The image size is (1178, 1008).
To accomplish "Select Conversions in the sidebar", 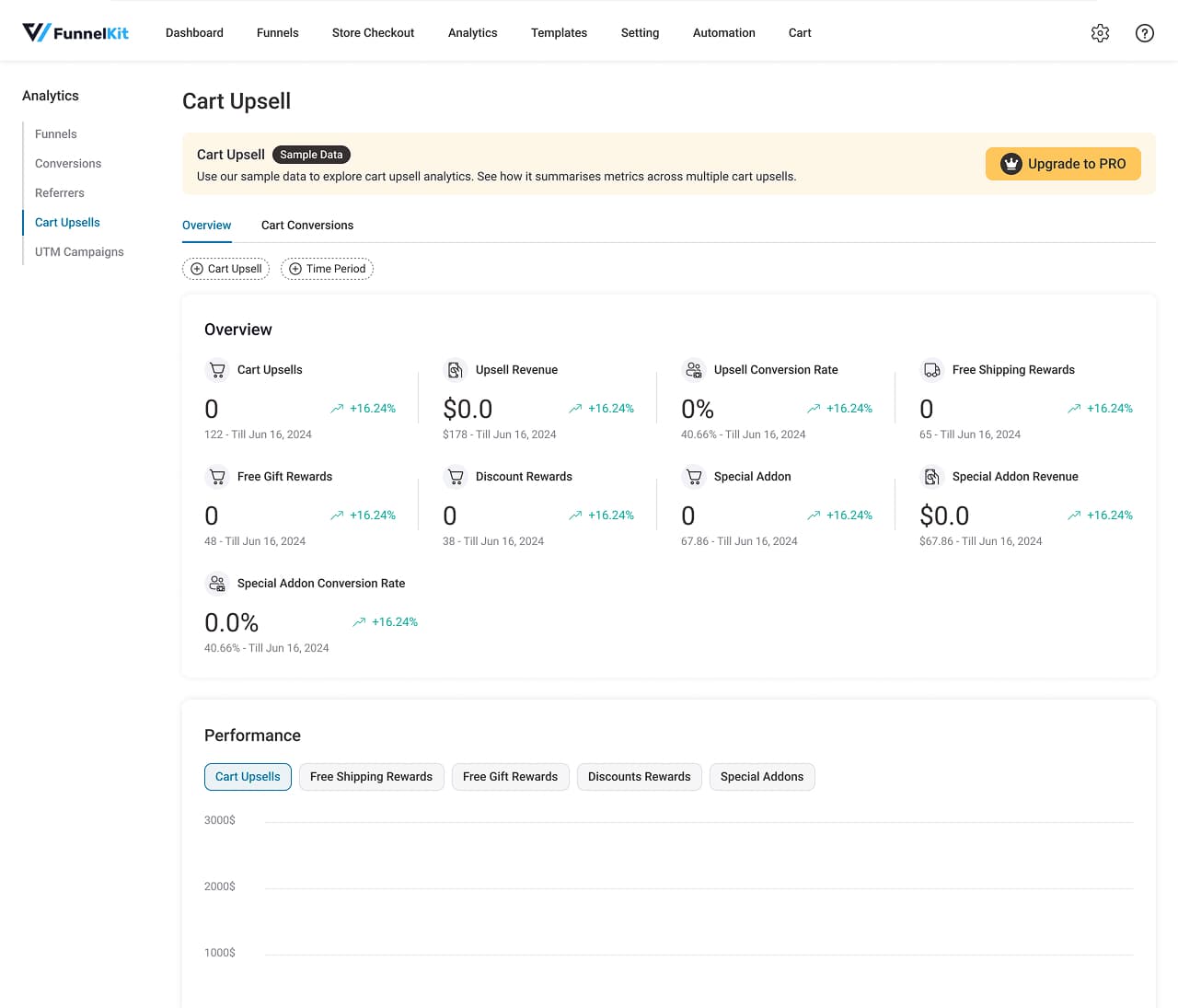I will (68, 164).
